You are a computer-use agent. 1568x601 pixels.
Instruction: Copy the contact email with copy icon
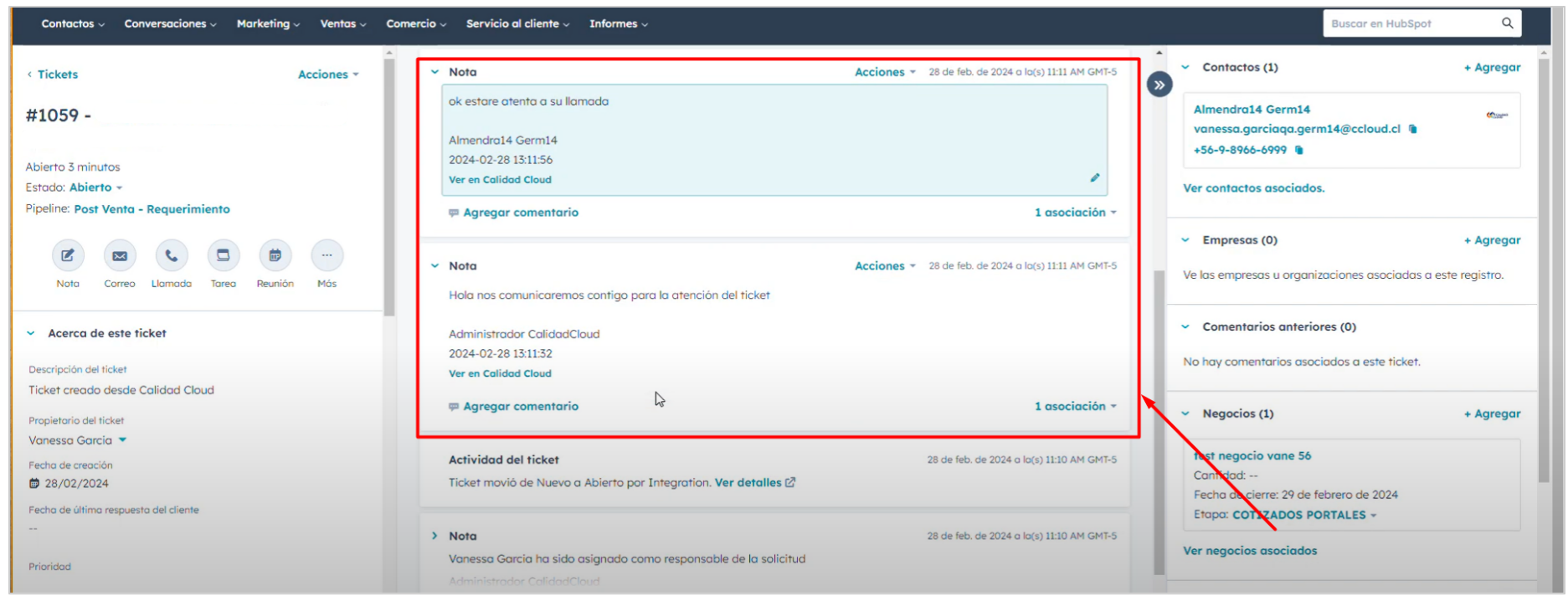pos(1413,129)
